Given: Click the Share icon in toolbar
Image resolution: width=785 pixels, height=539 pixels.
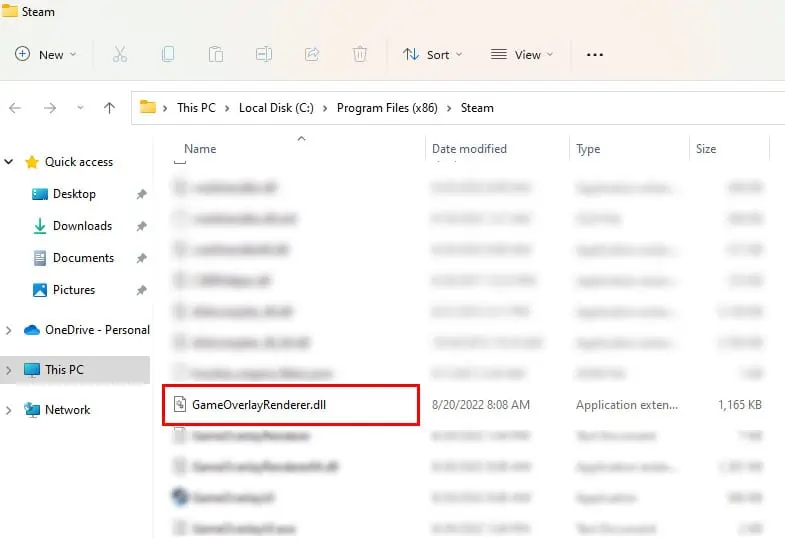Looking at the screenshot, I should point(311,54).
